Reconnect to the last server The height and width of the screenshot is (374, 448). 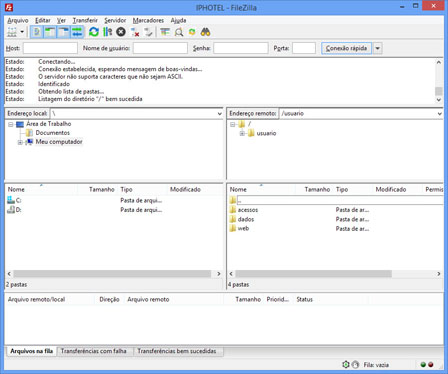pyautogui.click(x=148, y=32)
